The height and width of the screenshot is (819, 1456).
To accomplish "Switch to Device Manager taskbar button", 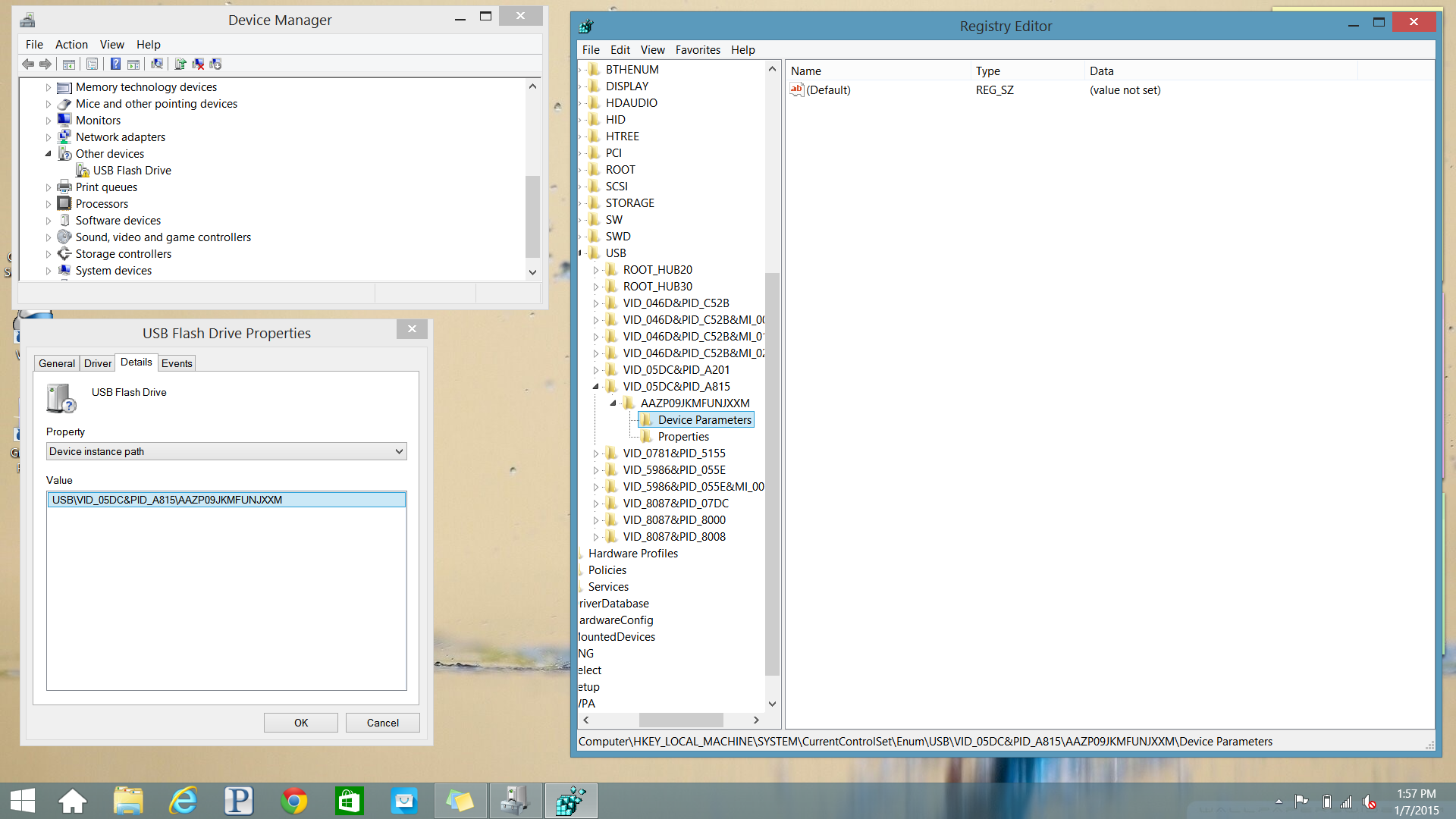I will pos(515,801).
